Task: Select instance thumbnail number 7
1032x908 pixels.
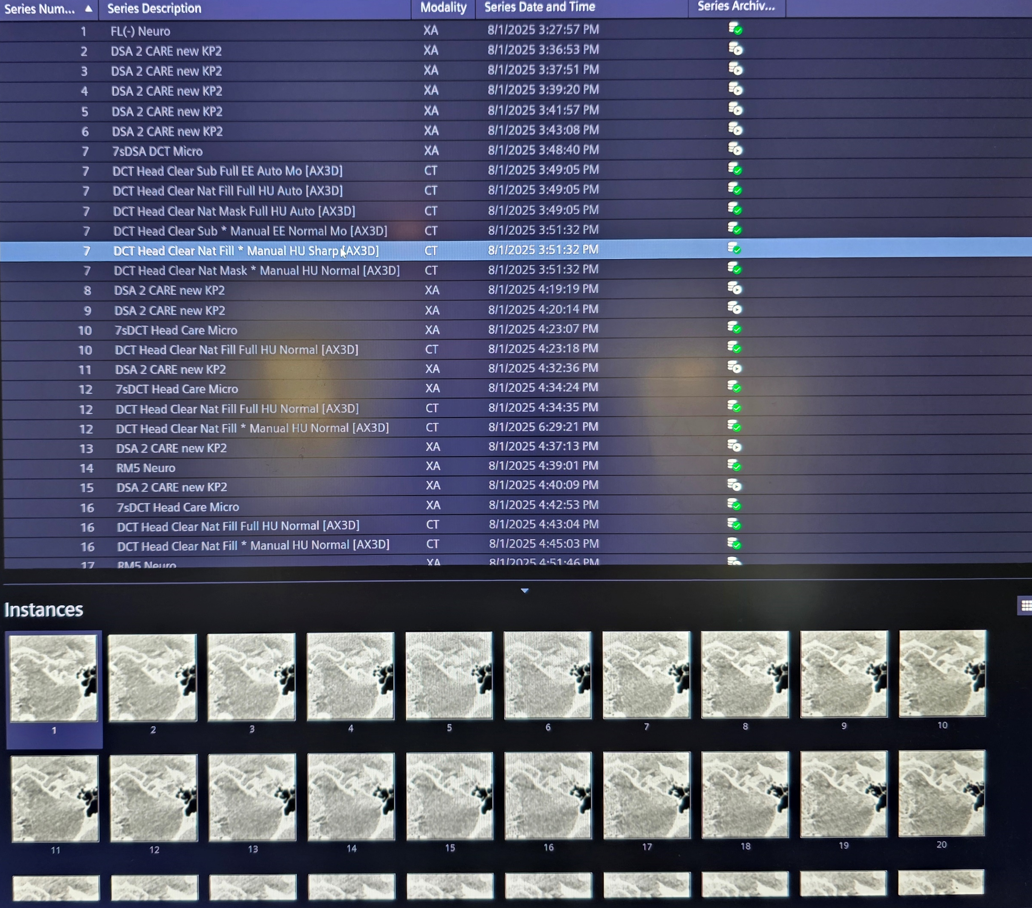Action: (646, 675)
